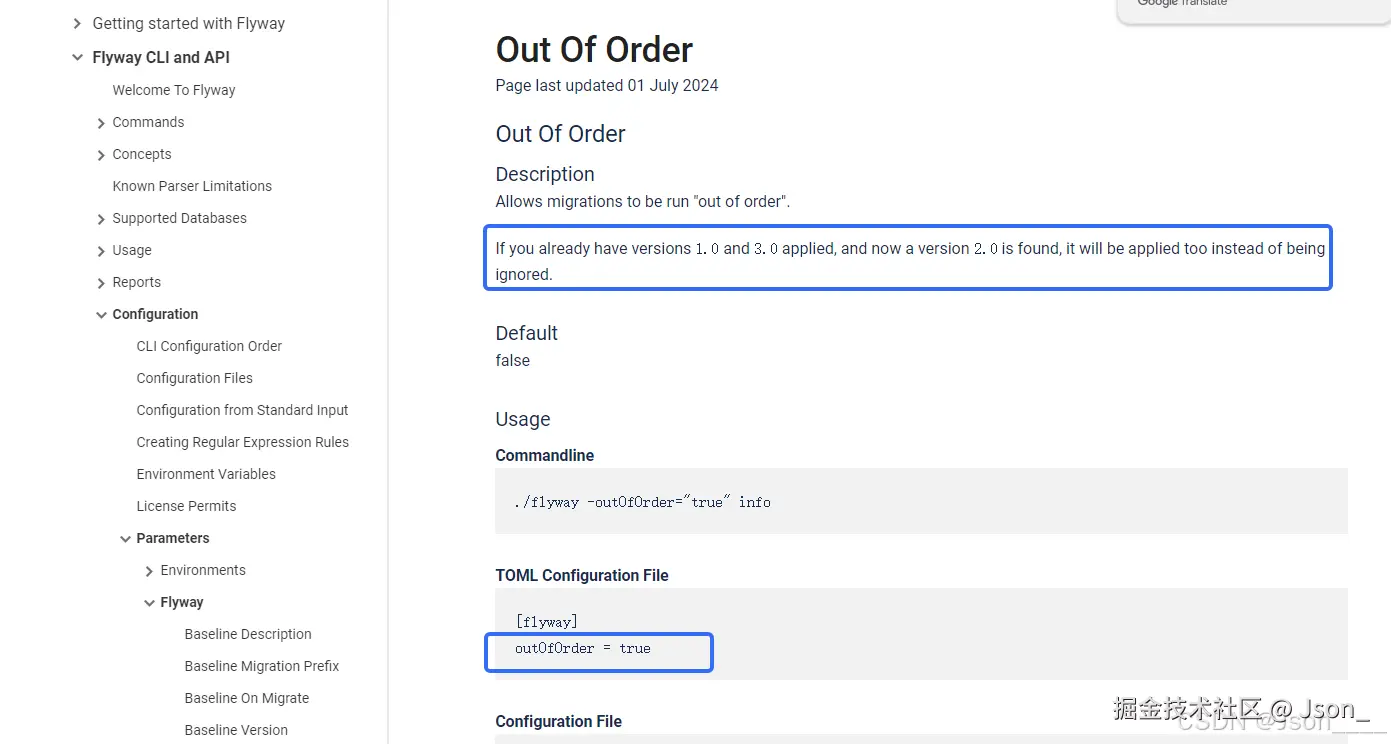Screen dimensions: 1391x744
Task: Open Environment Variables page
Action: click(206, 474)
